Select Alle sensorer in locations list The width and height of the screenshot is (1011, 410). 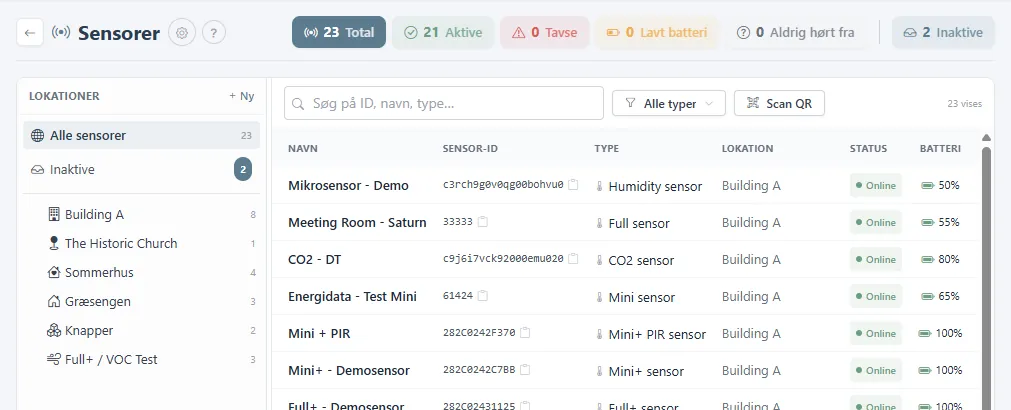coord(142,135)
